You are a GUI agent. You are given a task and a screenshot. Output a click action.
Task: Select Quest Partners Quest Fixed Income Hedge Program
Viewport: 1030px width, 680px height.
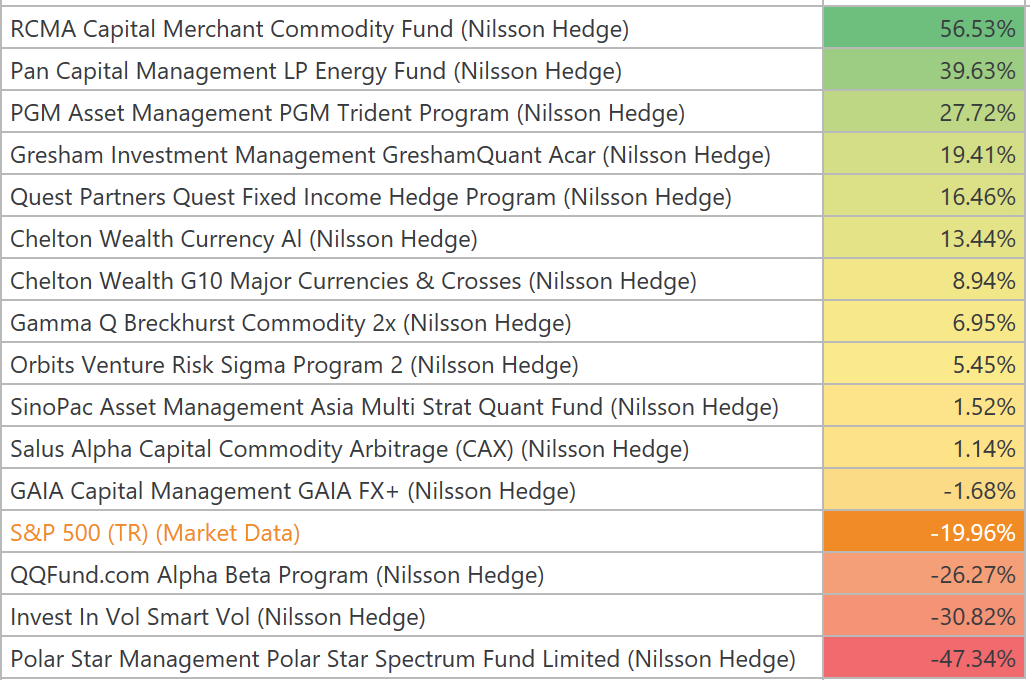[x=371, y=197]
